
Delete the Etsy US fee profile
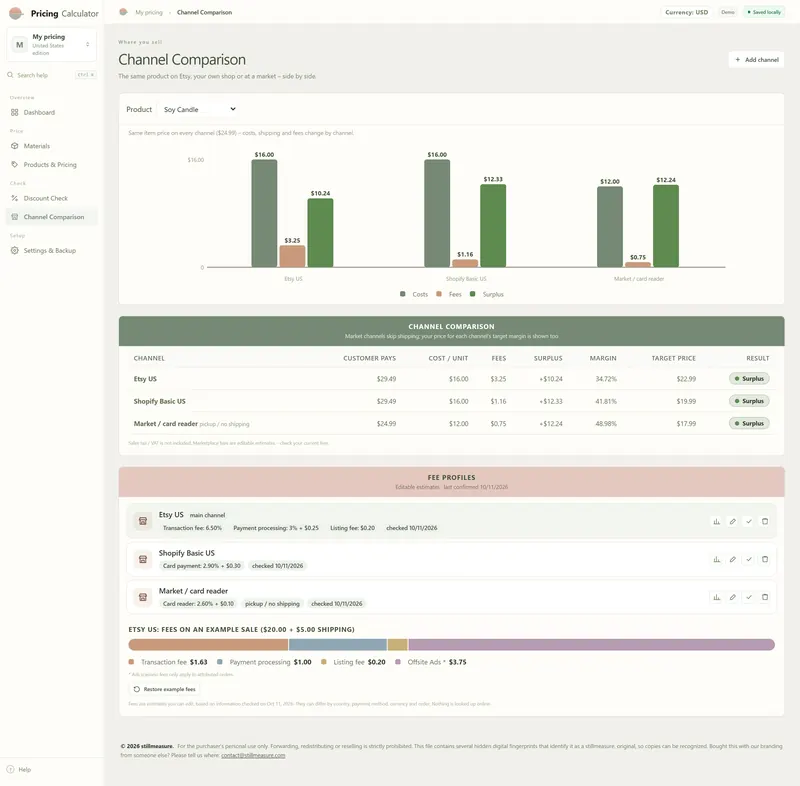click(764, 521)
